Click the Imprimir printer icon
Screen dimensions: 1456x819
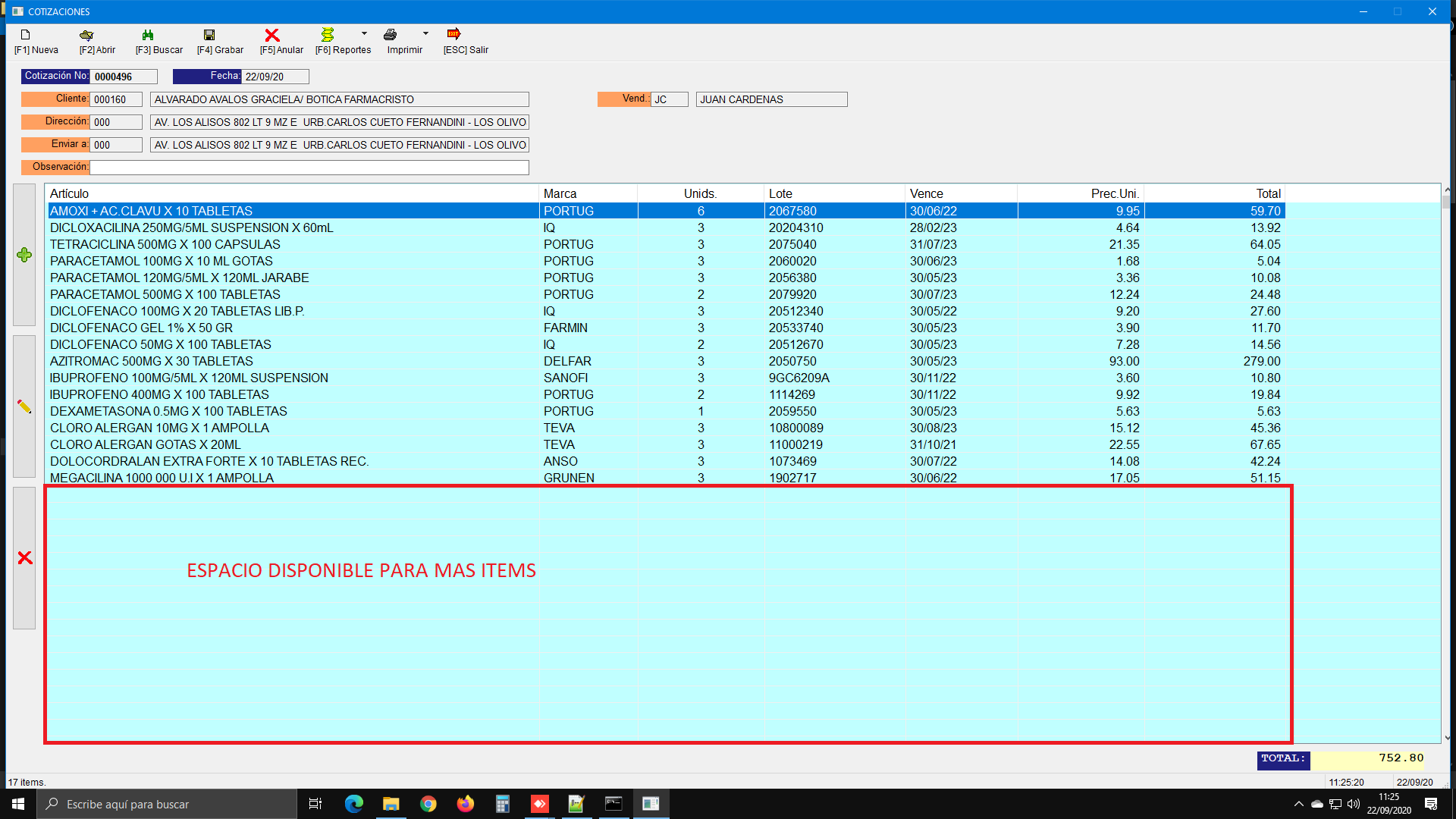[x=390, y=35]
